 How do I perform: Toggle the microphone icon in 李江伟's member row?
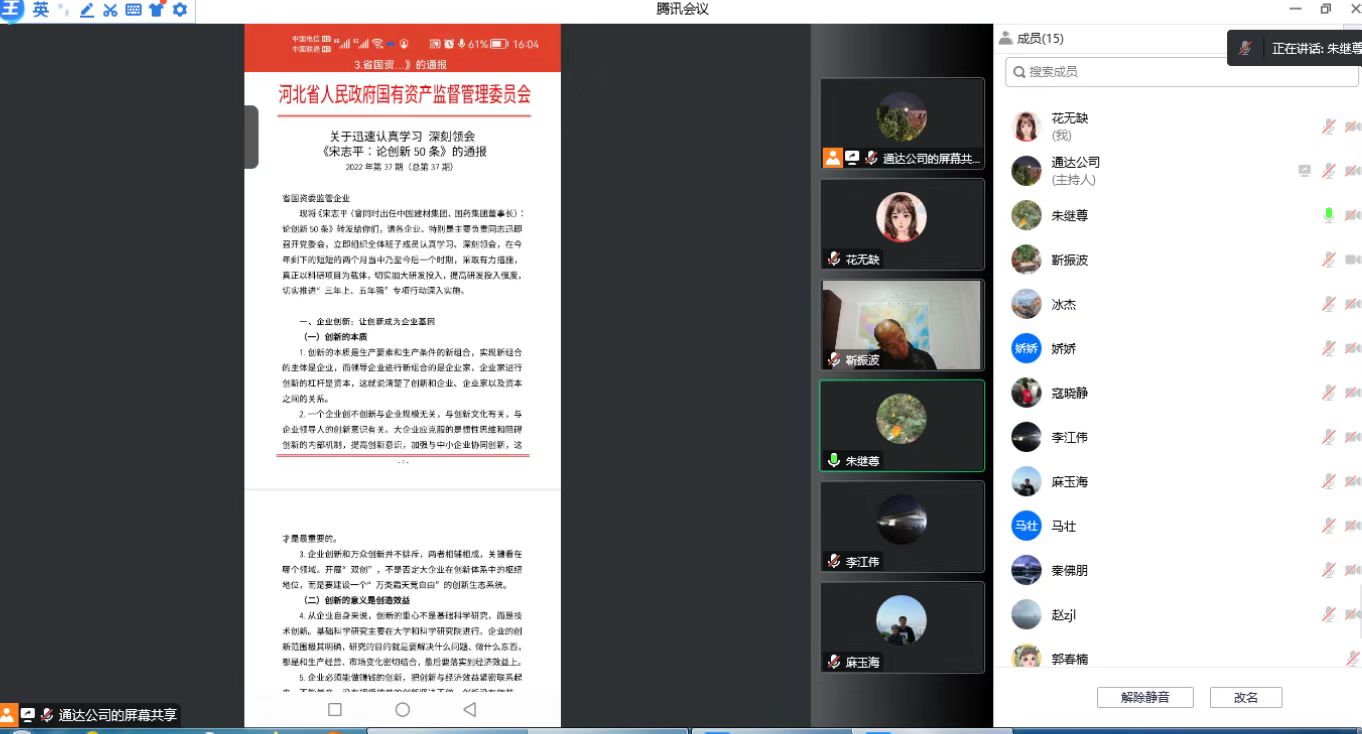1328,437
